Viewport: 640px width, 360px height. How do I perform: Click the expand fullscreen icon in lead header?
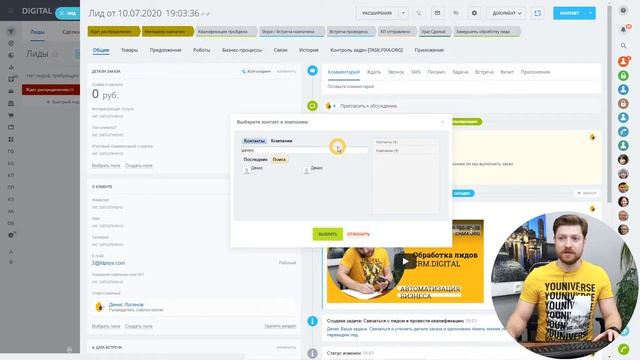538,13
